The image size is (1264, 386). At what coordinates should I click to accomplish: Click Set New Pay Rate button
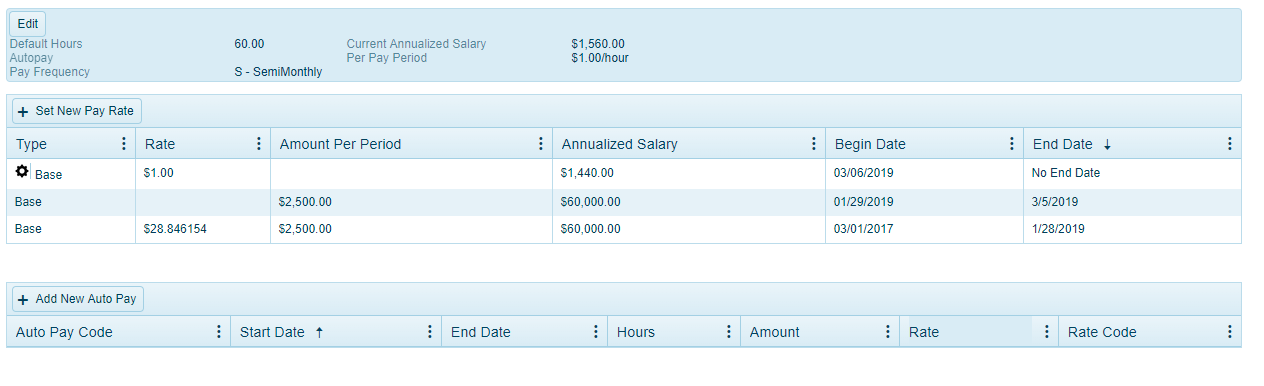[x=77, y=111]
